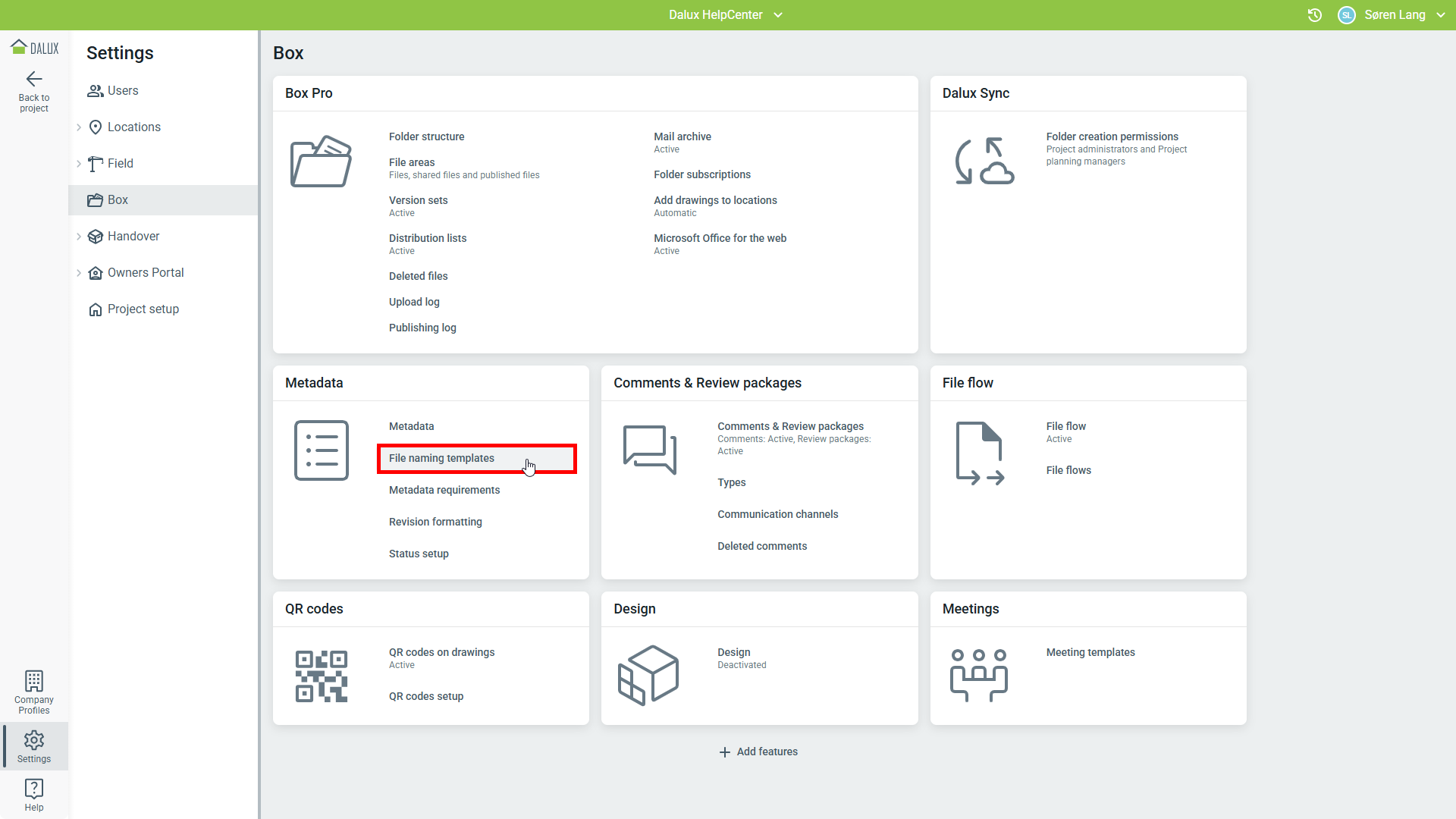Screen dimensions: 1456x819
Task: Click the Dalux Sync cloud icon
Action: click(984, 162)
